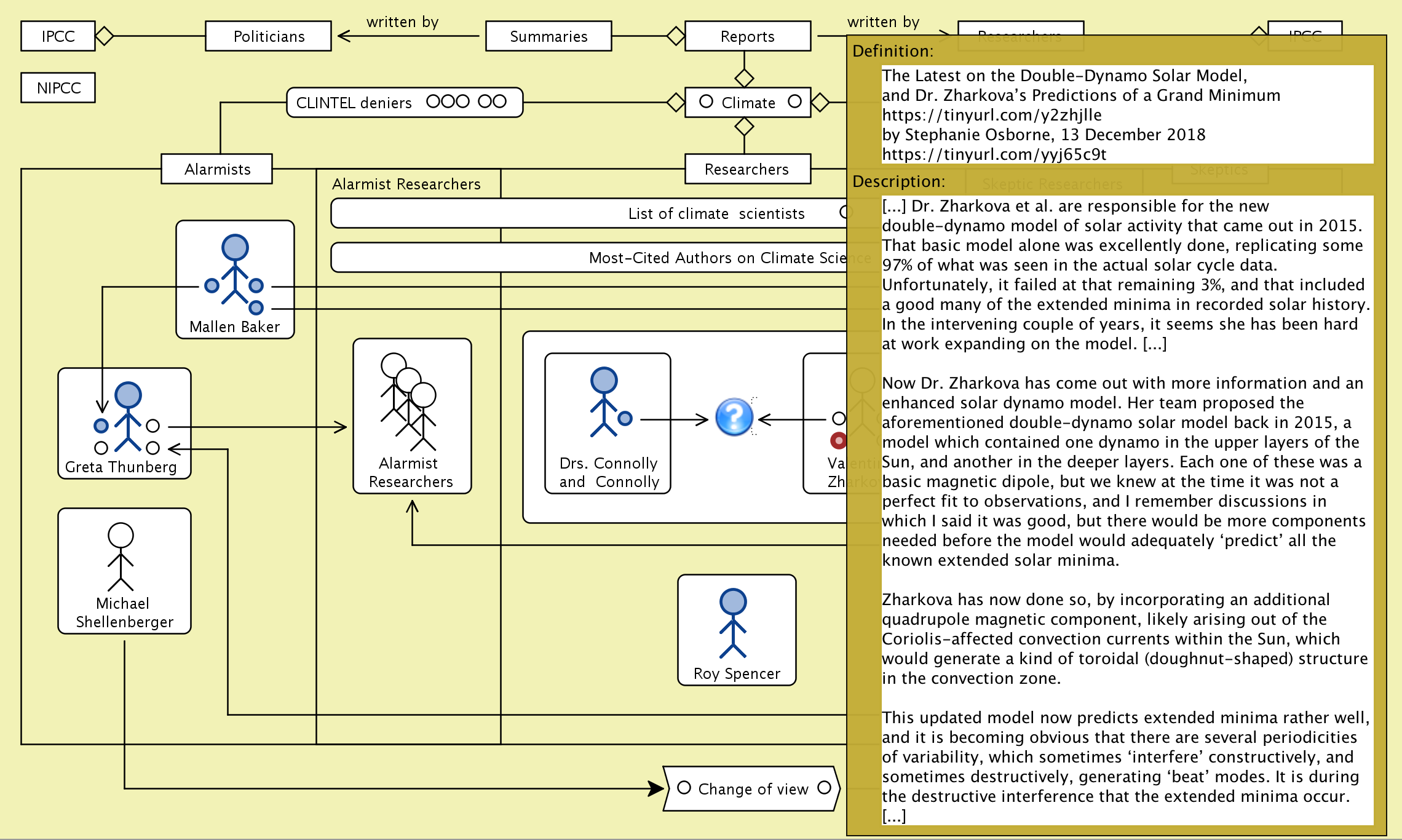Click first circle in CLINTEL deniers
Screen dimensions: 1402x840
pyautogui.click(x=433, y=101)
